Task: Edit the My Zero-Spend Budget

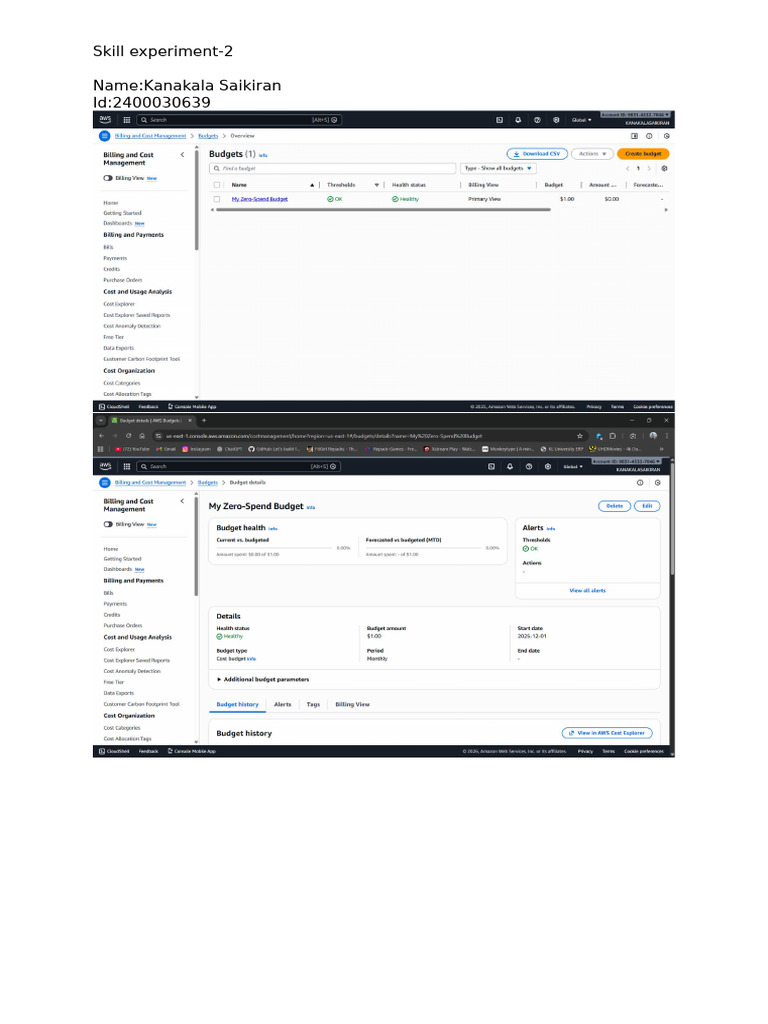Action: (647, 506)
